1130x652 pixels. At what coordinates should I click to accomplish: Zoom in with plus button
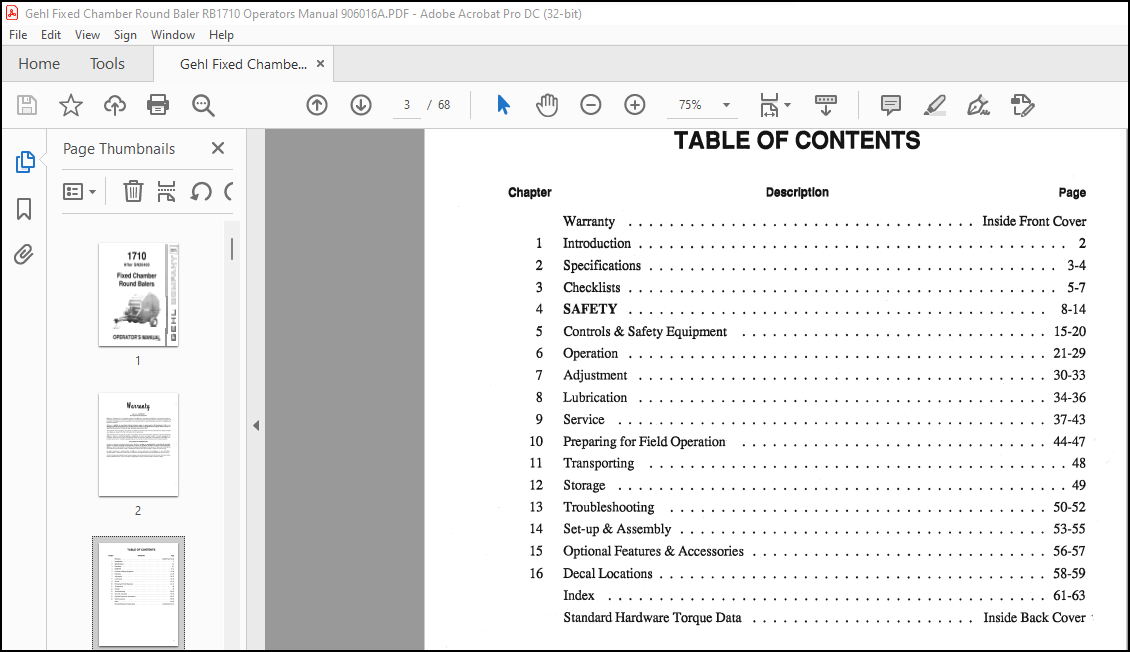point(635,105)
